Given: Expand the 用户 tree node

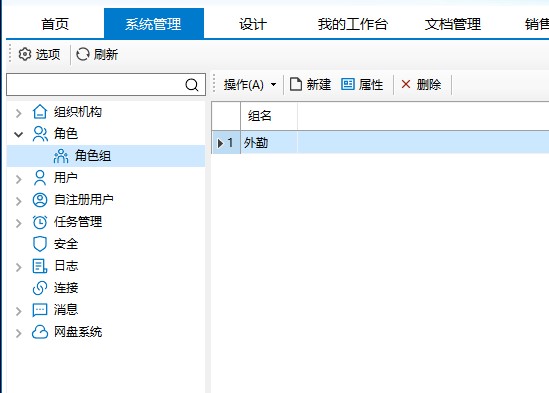Looking at the screenshot, I should click(19, 179).
